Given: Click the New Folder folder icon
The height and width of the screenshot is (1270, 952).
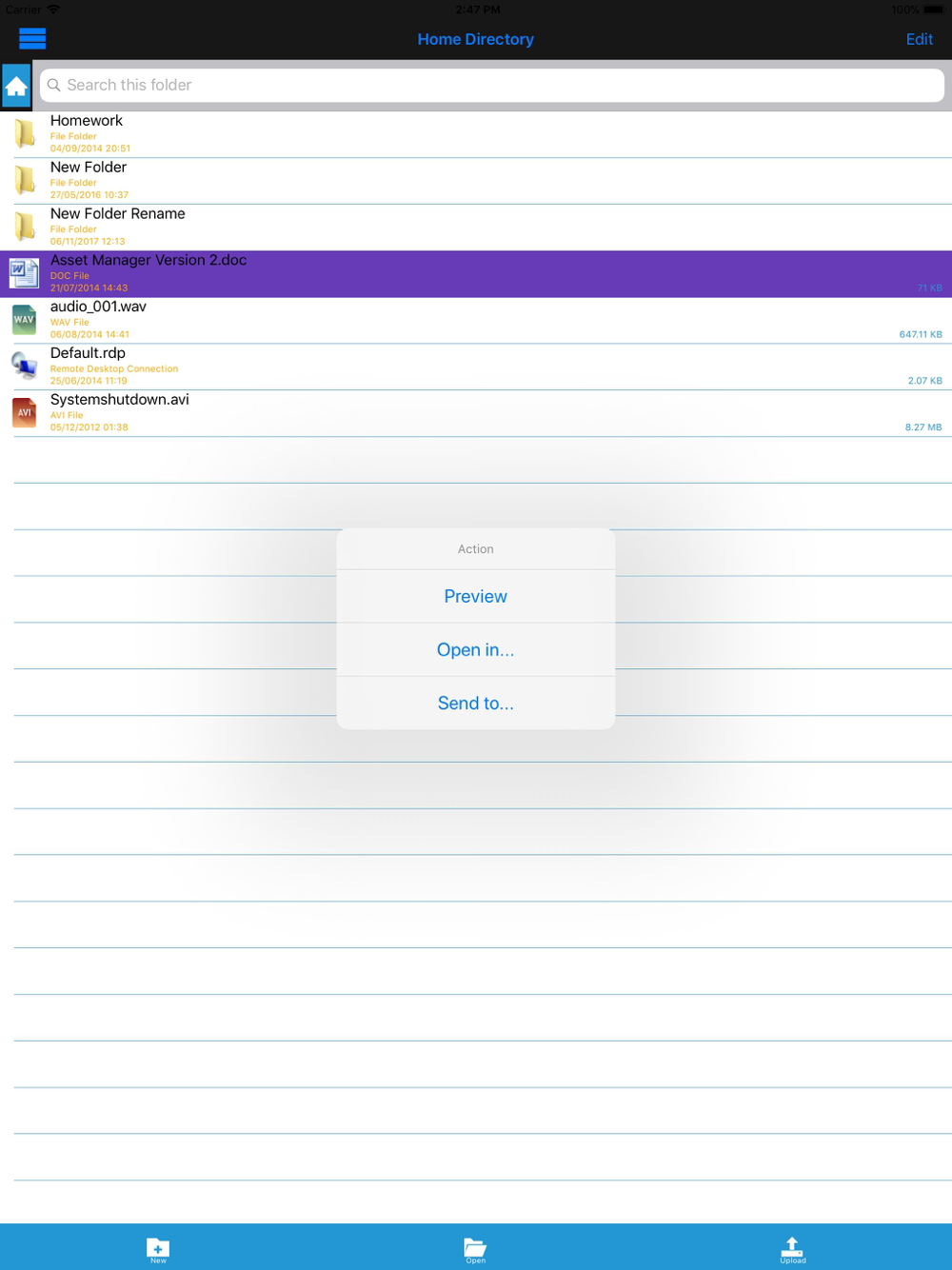Looking at the screenshot, I should [25, 180].
